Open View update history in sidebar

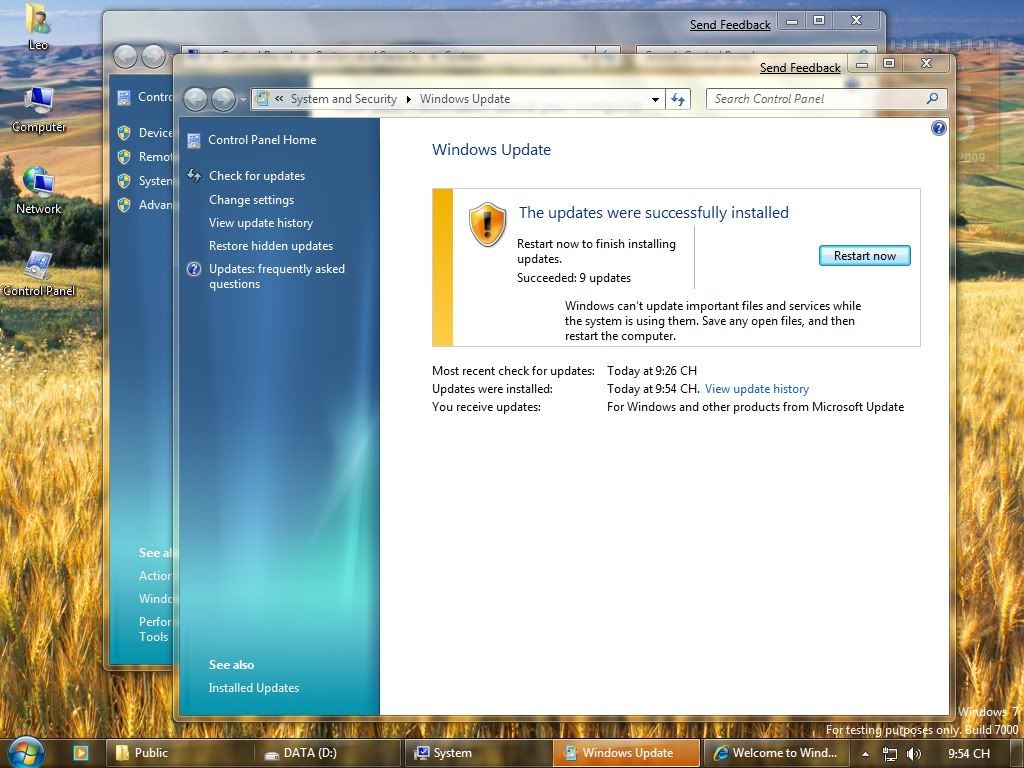[x=261, y=223]
